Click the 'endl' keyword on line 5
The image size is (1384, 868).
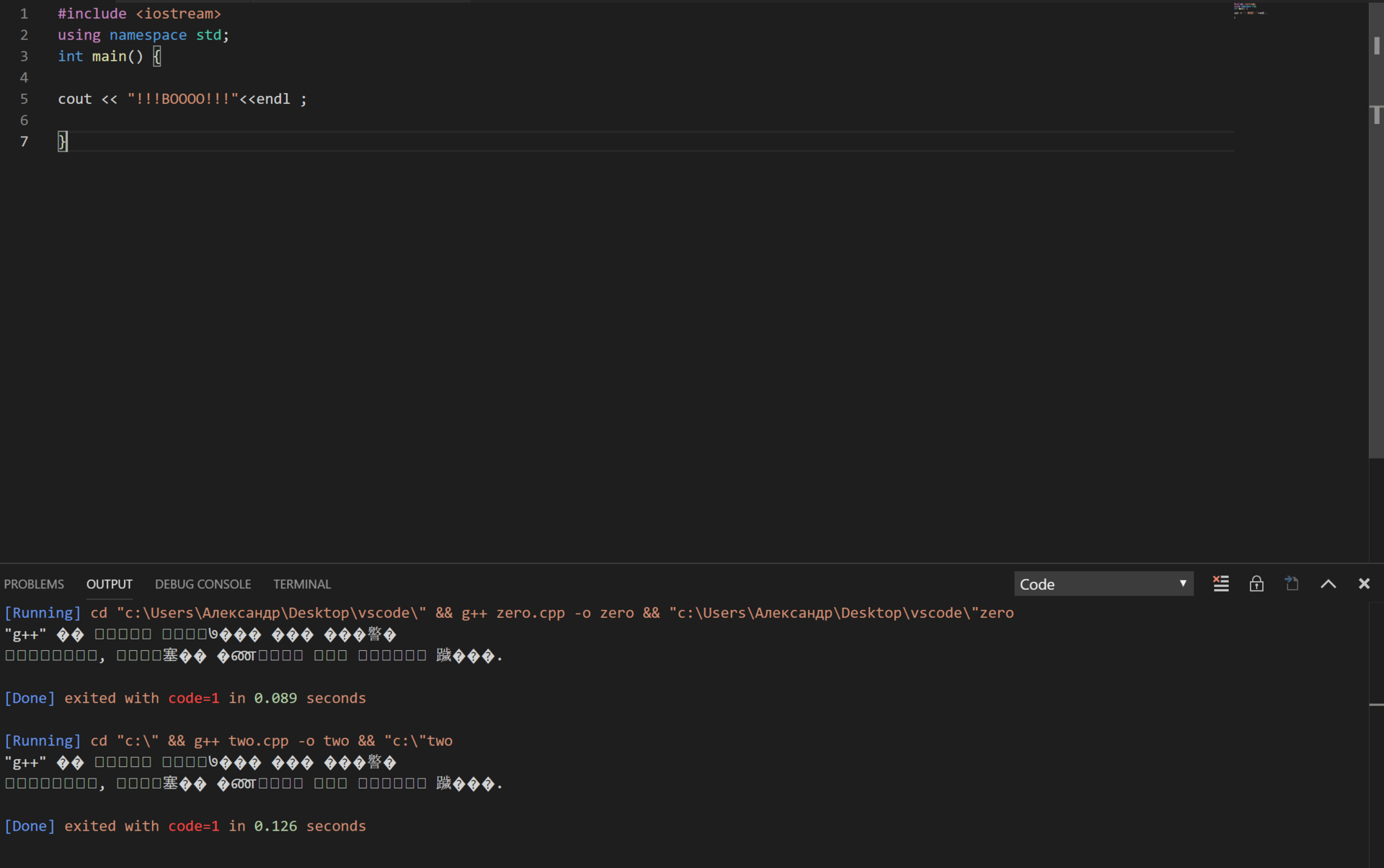coord(273,99)
